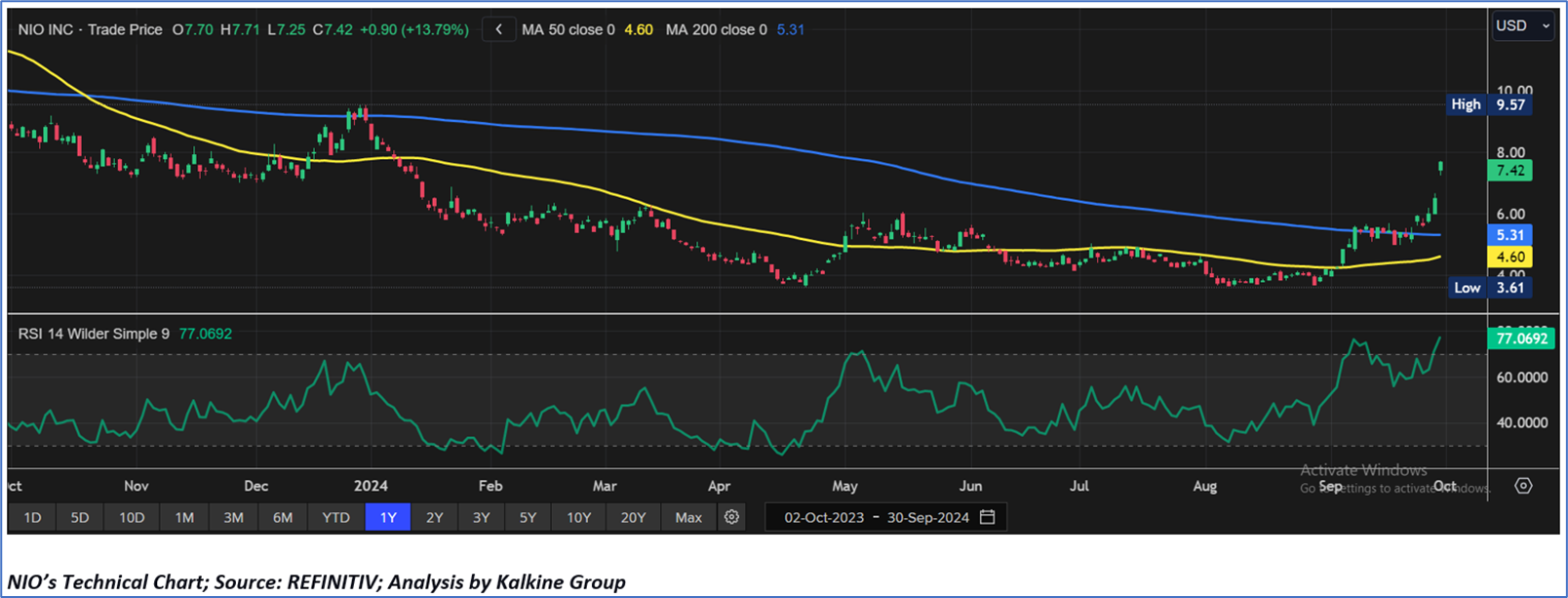The width and height of the screenshot is (1568, 598).
Task: Choose the 5Y time range
Action: tap(528, 517)
